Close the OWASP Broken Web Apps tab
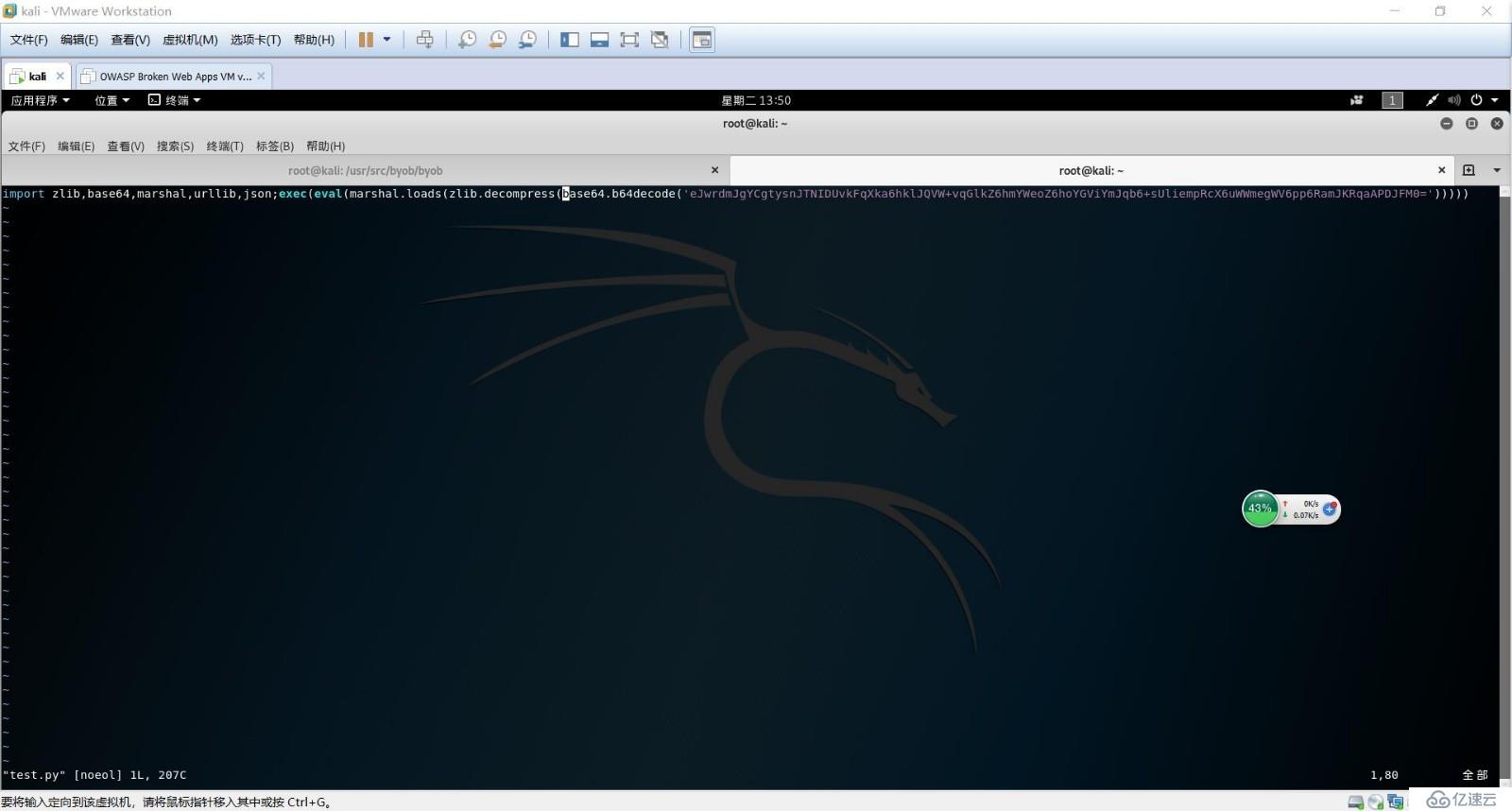Viewport: 1512px width, 811px height. [262, 77]
